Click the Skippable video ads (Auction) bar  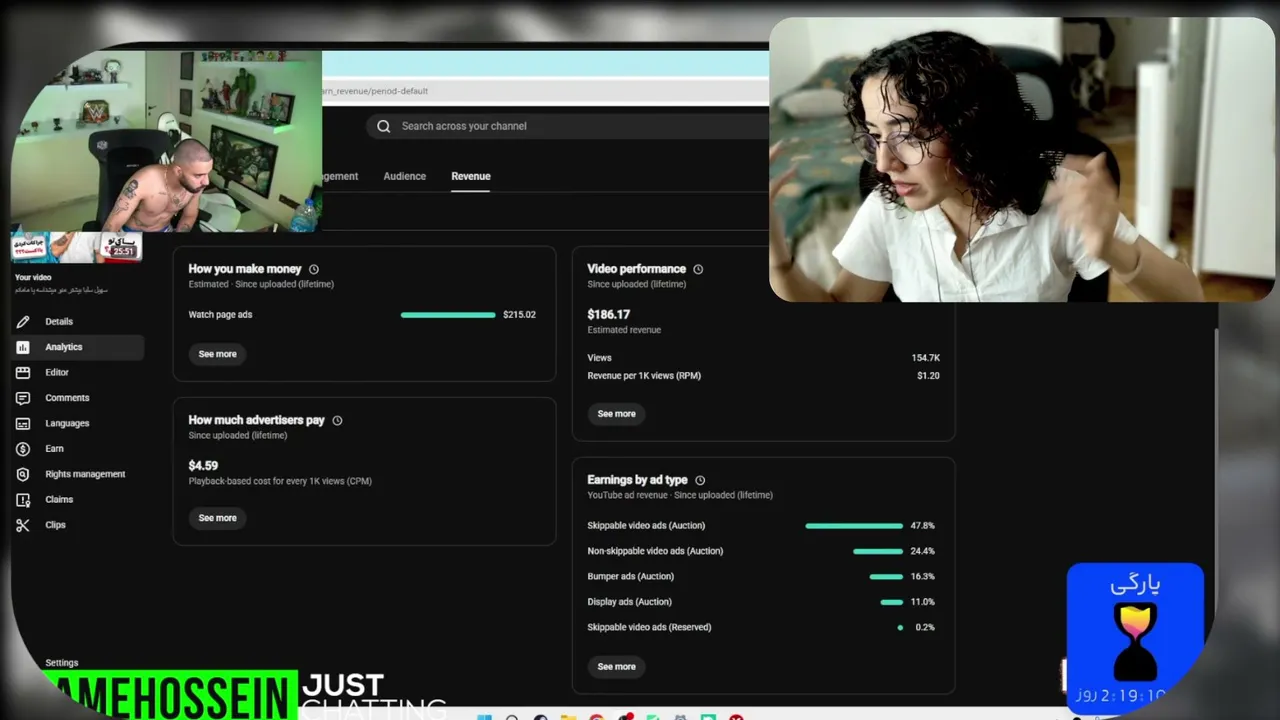tap(854, 526)
